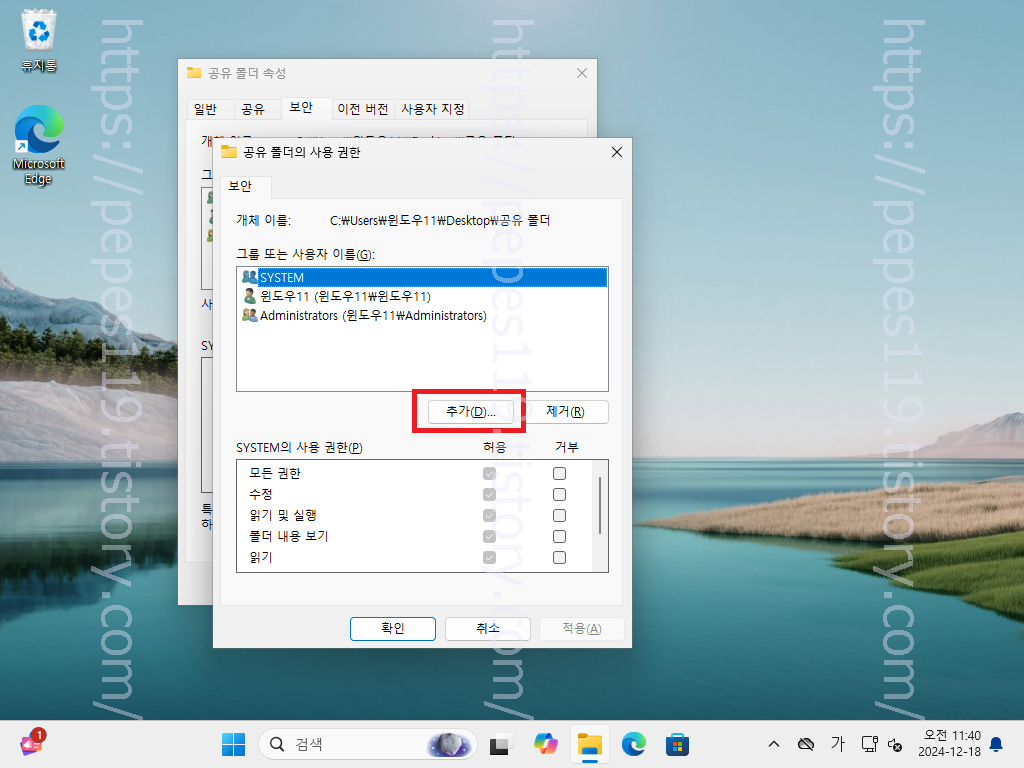The height and width of the screenshot is (768, 1024).
Task: Open the Windows Start menu
Action: (233, 744)
